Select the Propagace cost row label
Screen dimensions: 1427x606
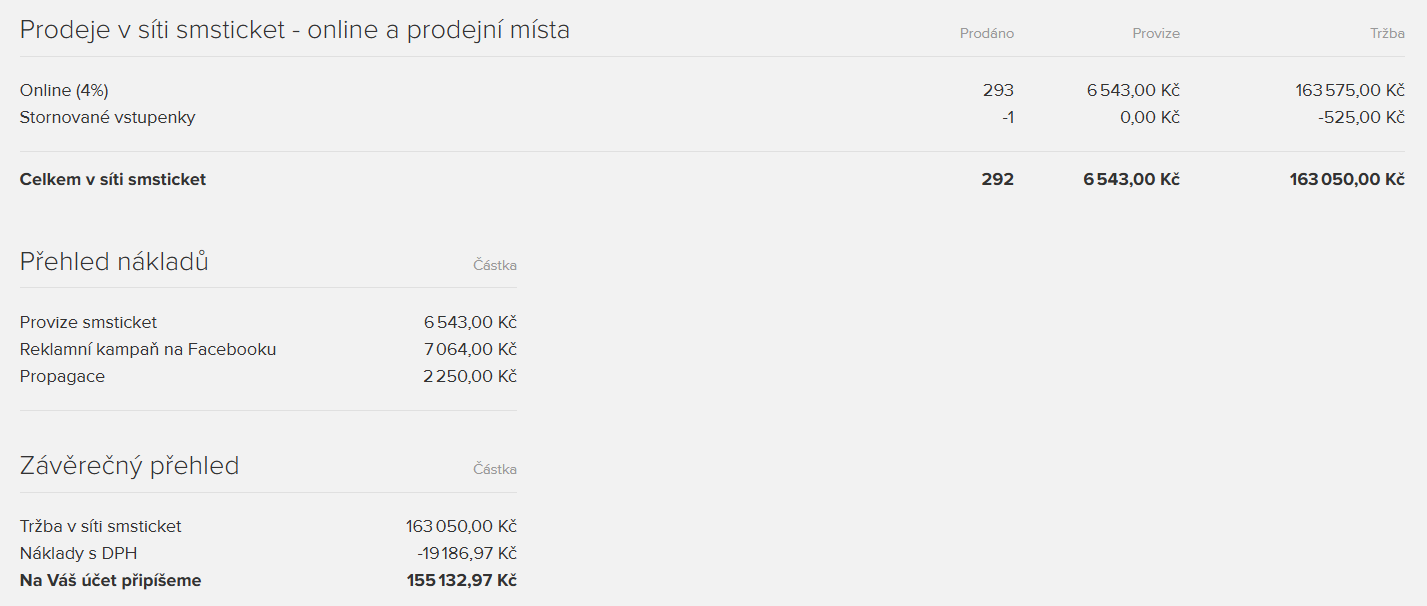click(62, 376)
